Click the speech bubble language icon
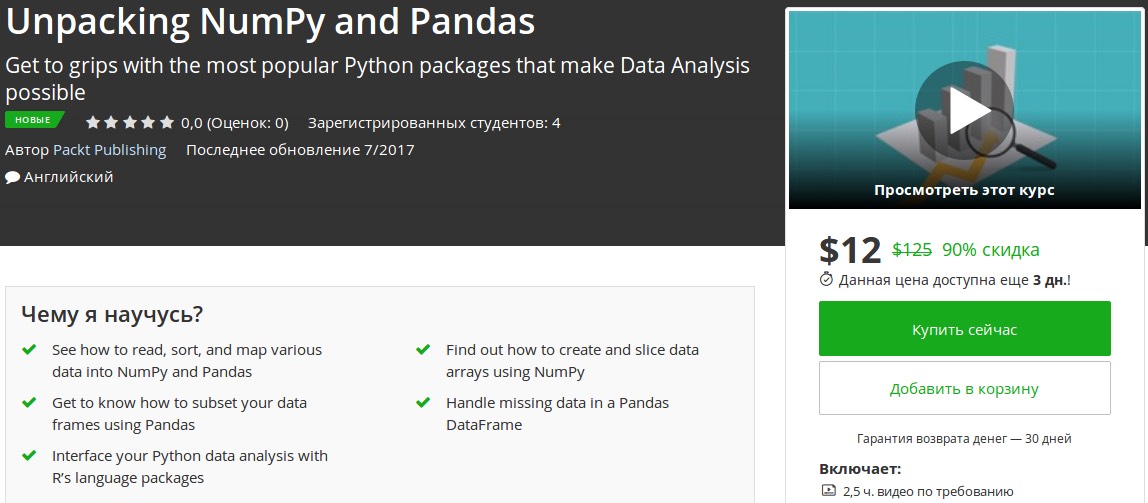The width and height of the screenshot is (1148, 503). coord(12,178)
